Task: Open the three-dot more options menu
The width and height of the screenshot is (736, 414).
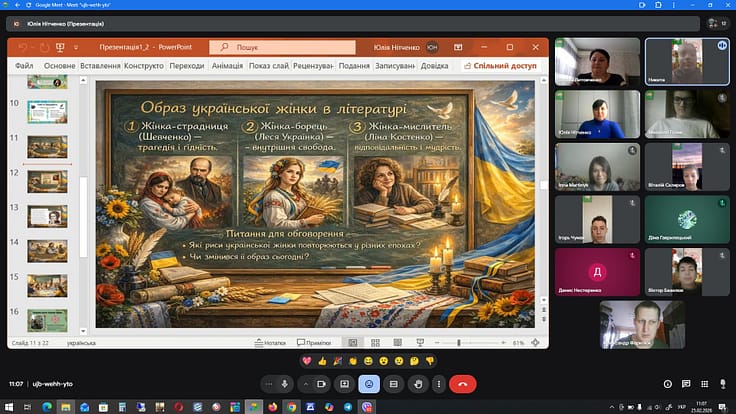Action: click(437, 383)
